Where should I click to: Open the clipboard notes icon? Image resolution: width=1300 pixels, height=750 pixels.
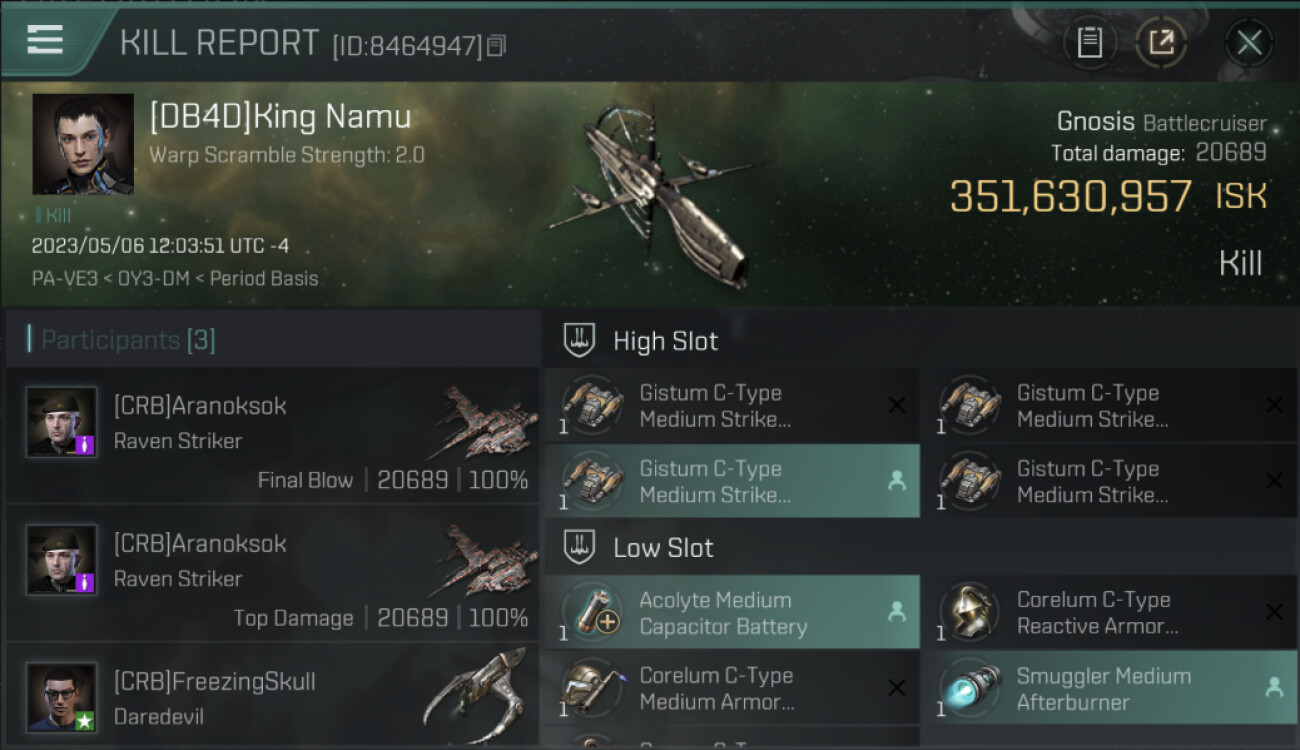point(1089,42)
